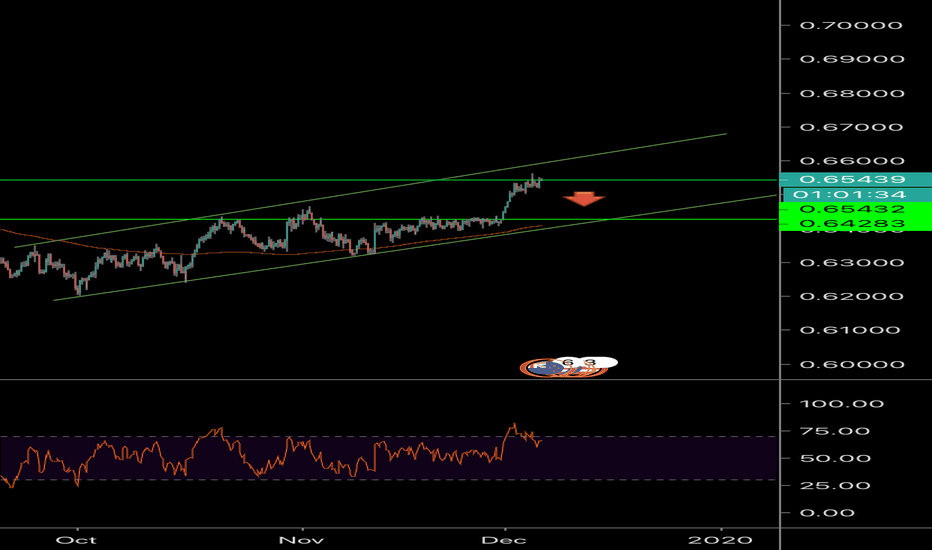Click the red down arrow marker
The height and width of the screenshot is (550, 932).
[x=584, y=198]
